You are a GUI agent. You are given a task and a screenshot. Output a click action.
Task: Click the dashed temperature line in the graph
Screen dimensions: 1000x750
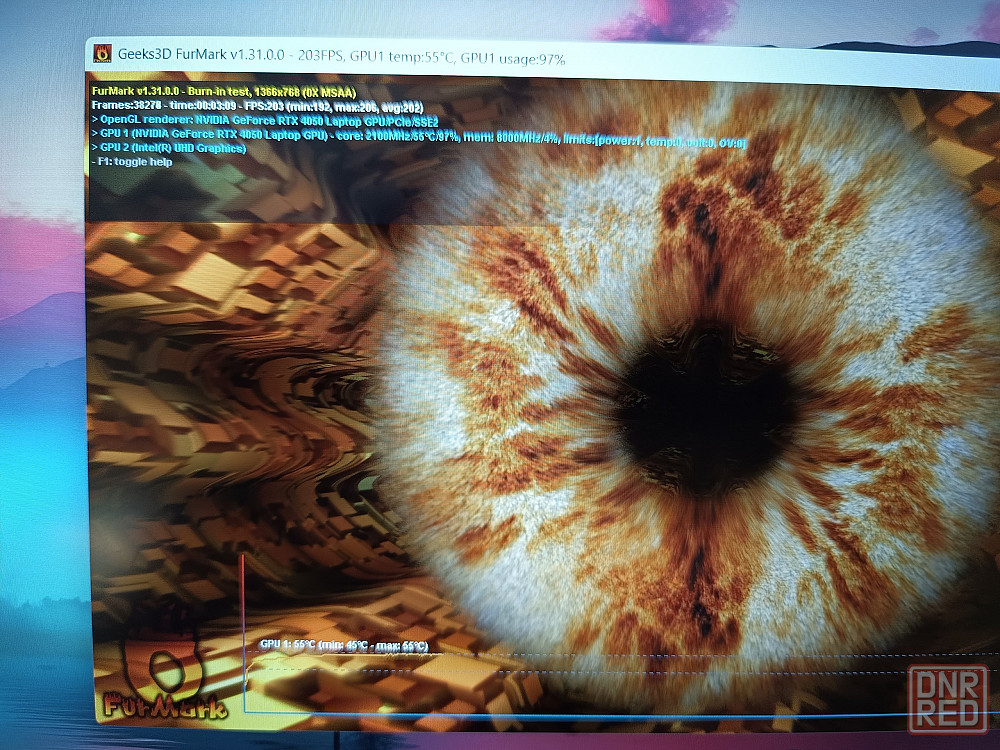coord(700,656)
